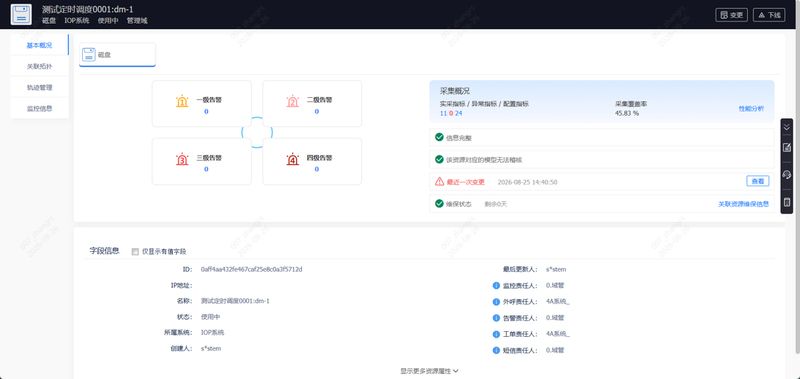Click the 状态 field value 使用中
The image size is (800, 379).
[x=211, y=317]
